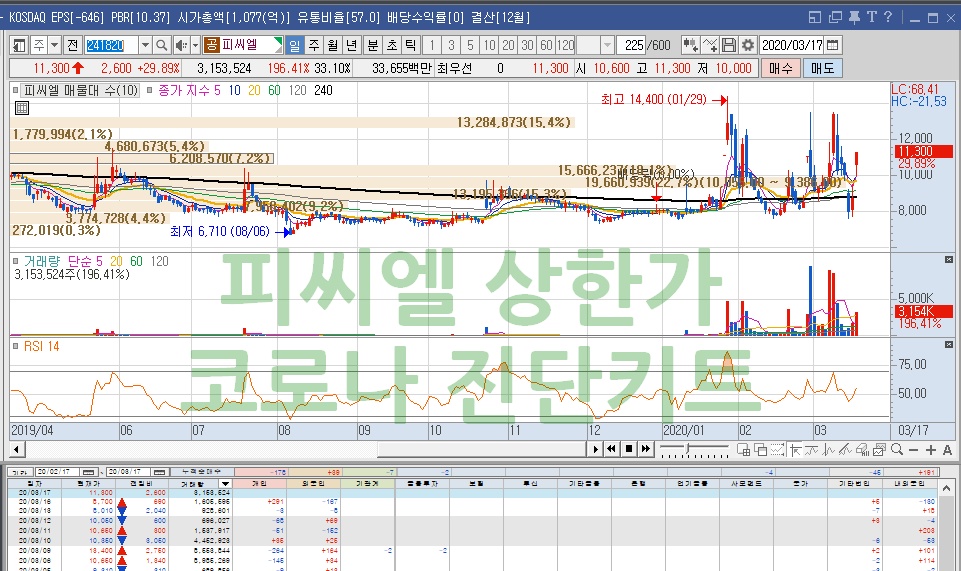The width and height of the screenshot is (961, 571).
Task: Open the calendar date picker icon
Action: tap(832, 45)
